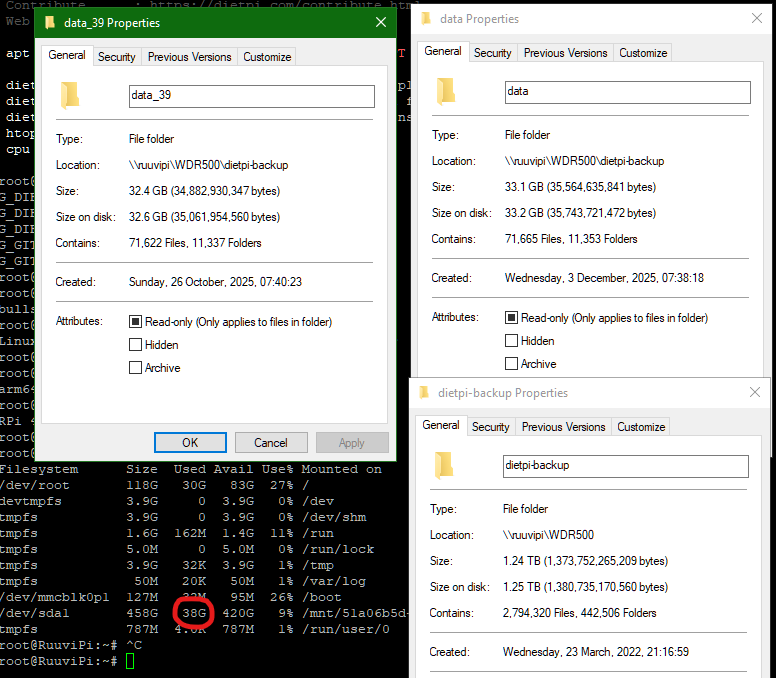Click the large folder icon in dietpi-backup Properties
Screen dimensions: 776x678
[444, 465]
